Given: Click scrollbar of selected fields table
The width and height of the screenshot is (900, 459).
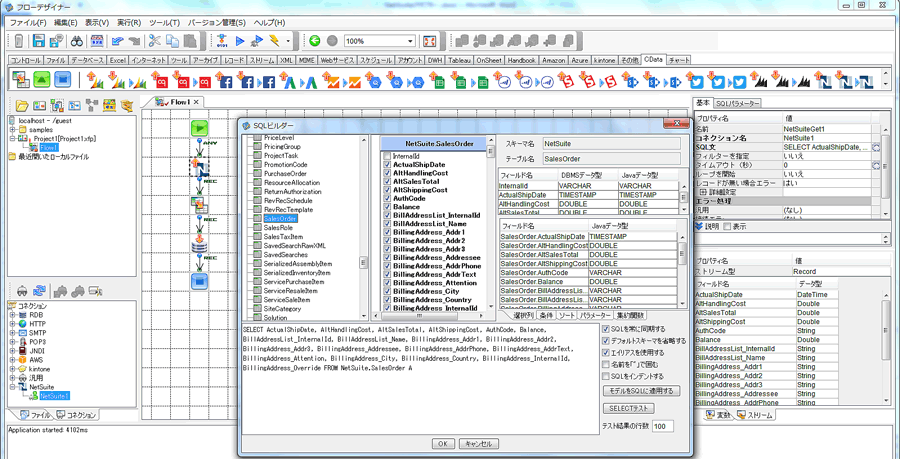Looking at the screenshot, I should 683,269.
